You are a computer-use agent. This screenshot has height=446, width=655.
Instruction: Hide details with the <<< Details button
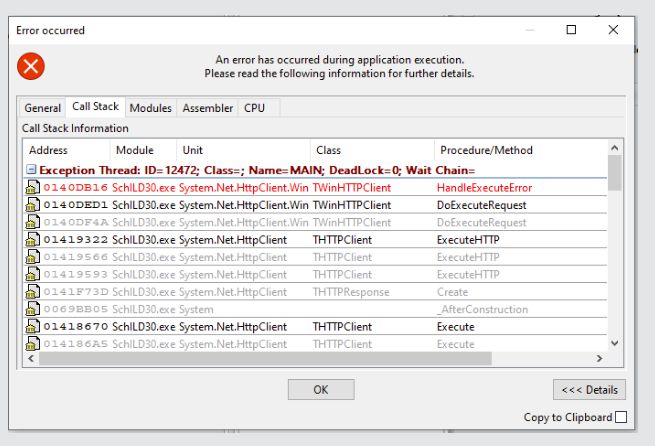(x=589, y=390)
